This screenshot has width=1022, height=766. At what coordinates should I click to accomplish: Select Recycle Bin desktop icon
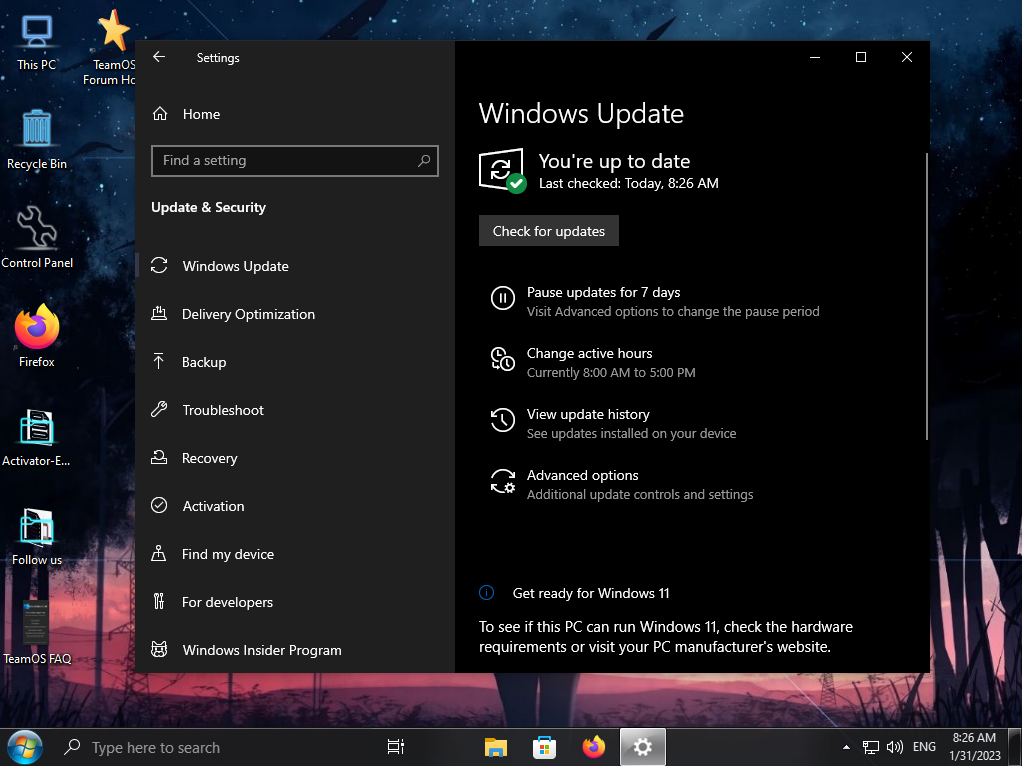[x=36, y=140]
